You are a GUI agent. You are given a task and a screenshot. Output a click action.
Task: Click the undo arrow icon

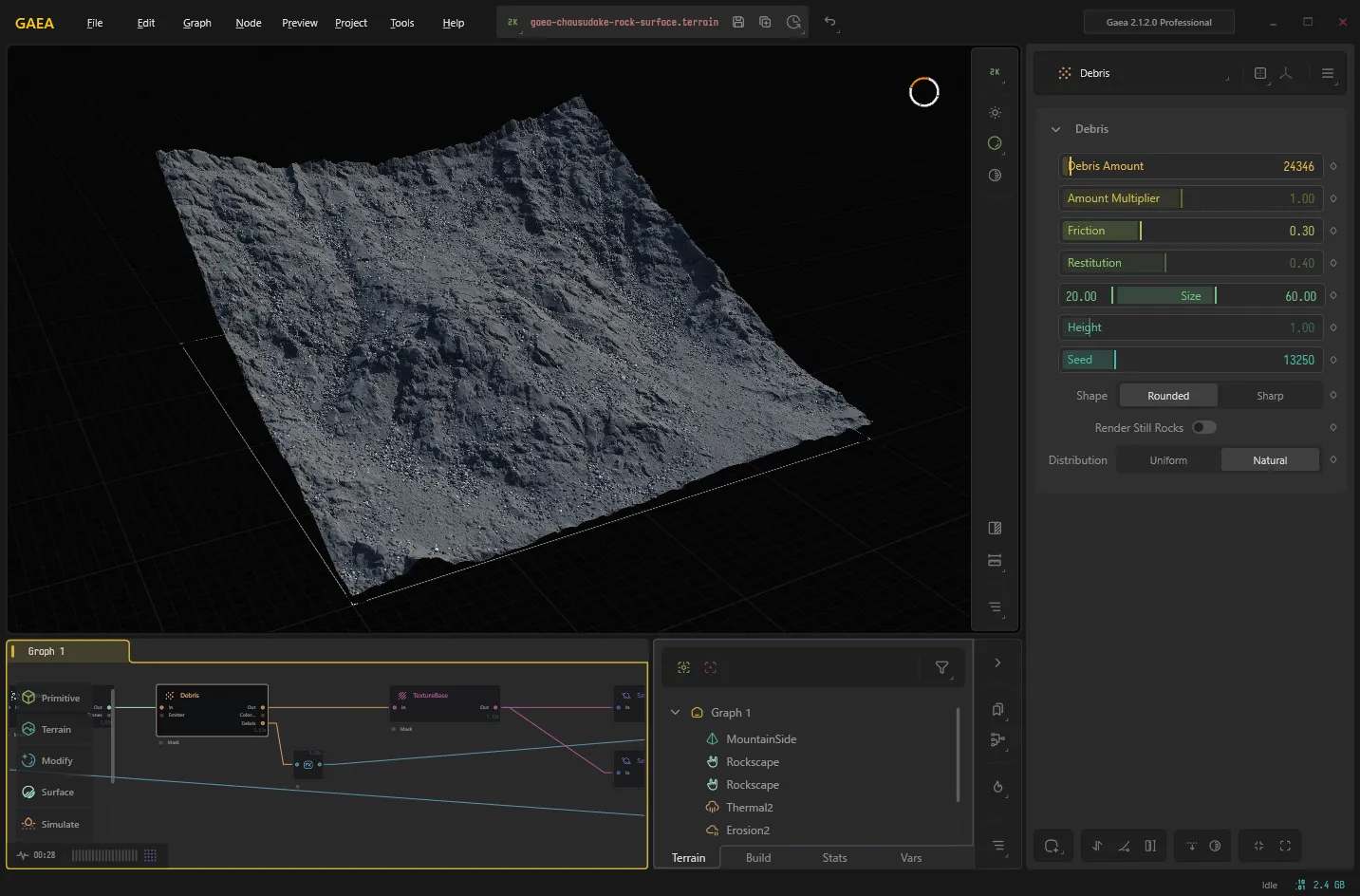830,22
